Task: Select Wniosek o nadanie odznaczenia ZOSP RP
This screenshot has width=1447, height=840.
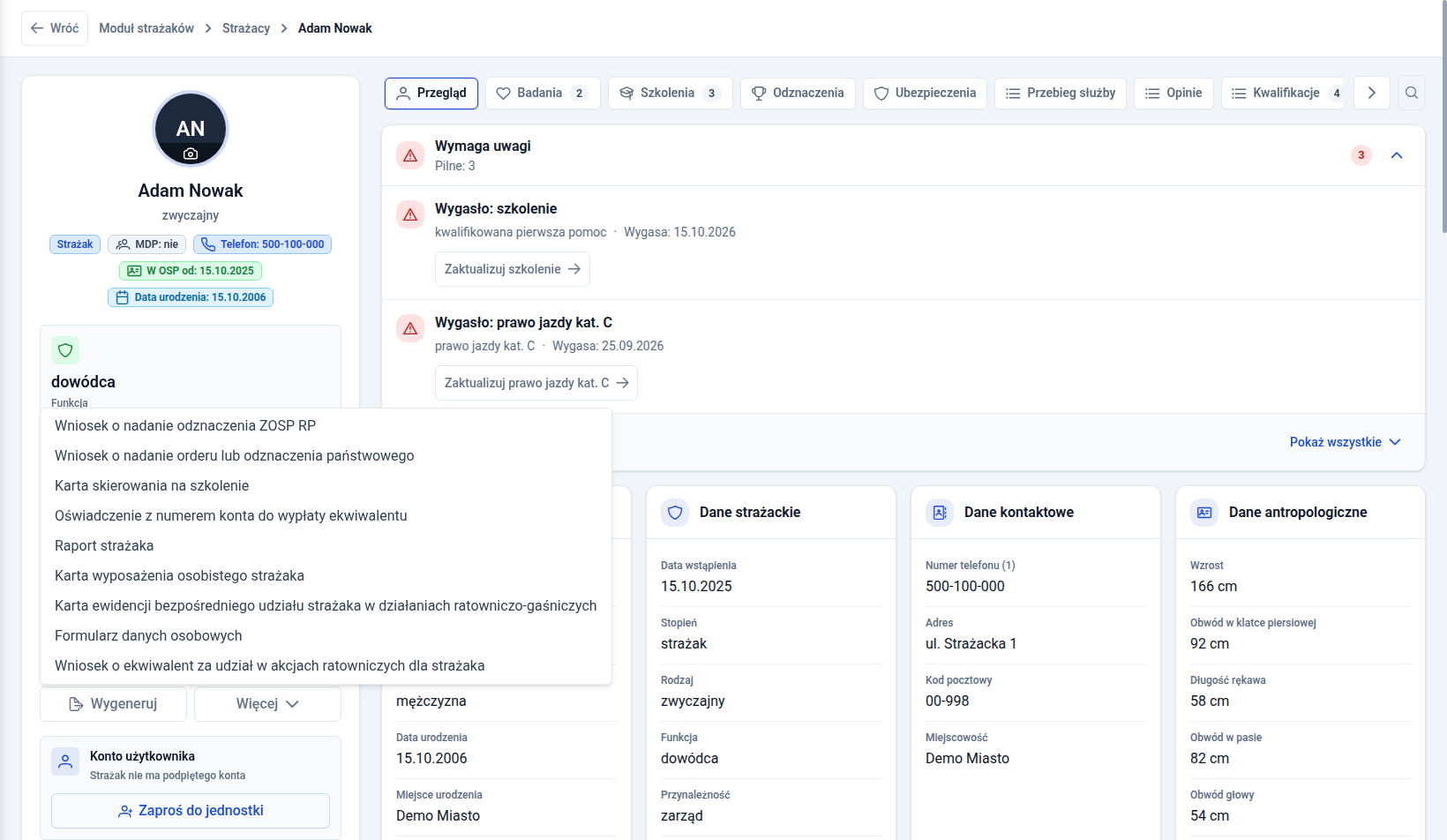Action: click(x=326, y=426)
